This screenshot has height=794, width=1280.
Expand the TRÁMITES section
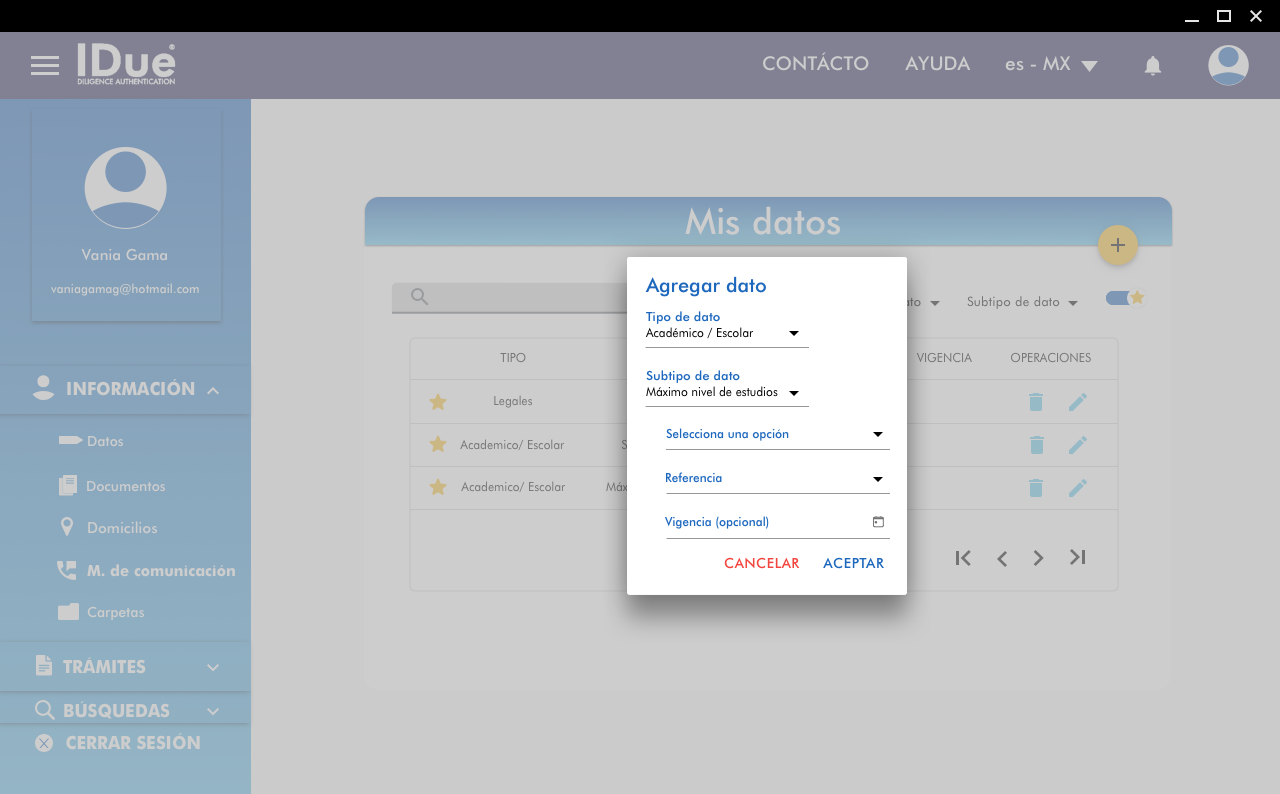click(x=125, y=666)
